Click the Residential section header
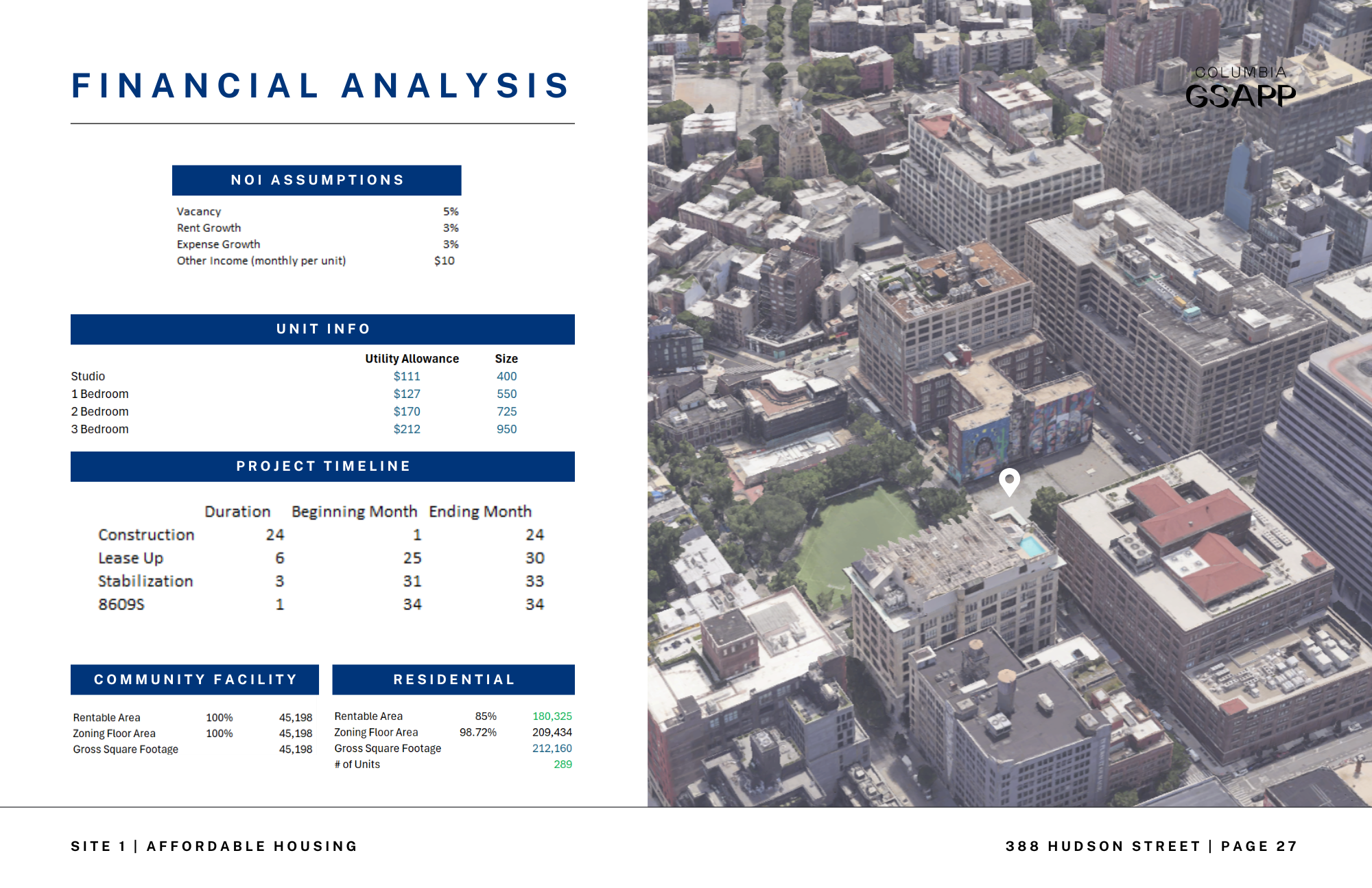This screenshot has width=1372, height=888. click(x=453, y=679)
